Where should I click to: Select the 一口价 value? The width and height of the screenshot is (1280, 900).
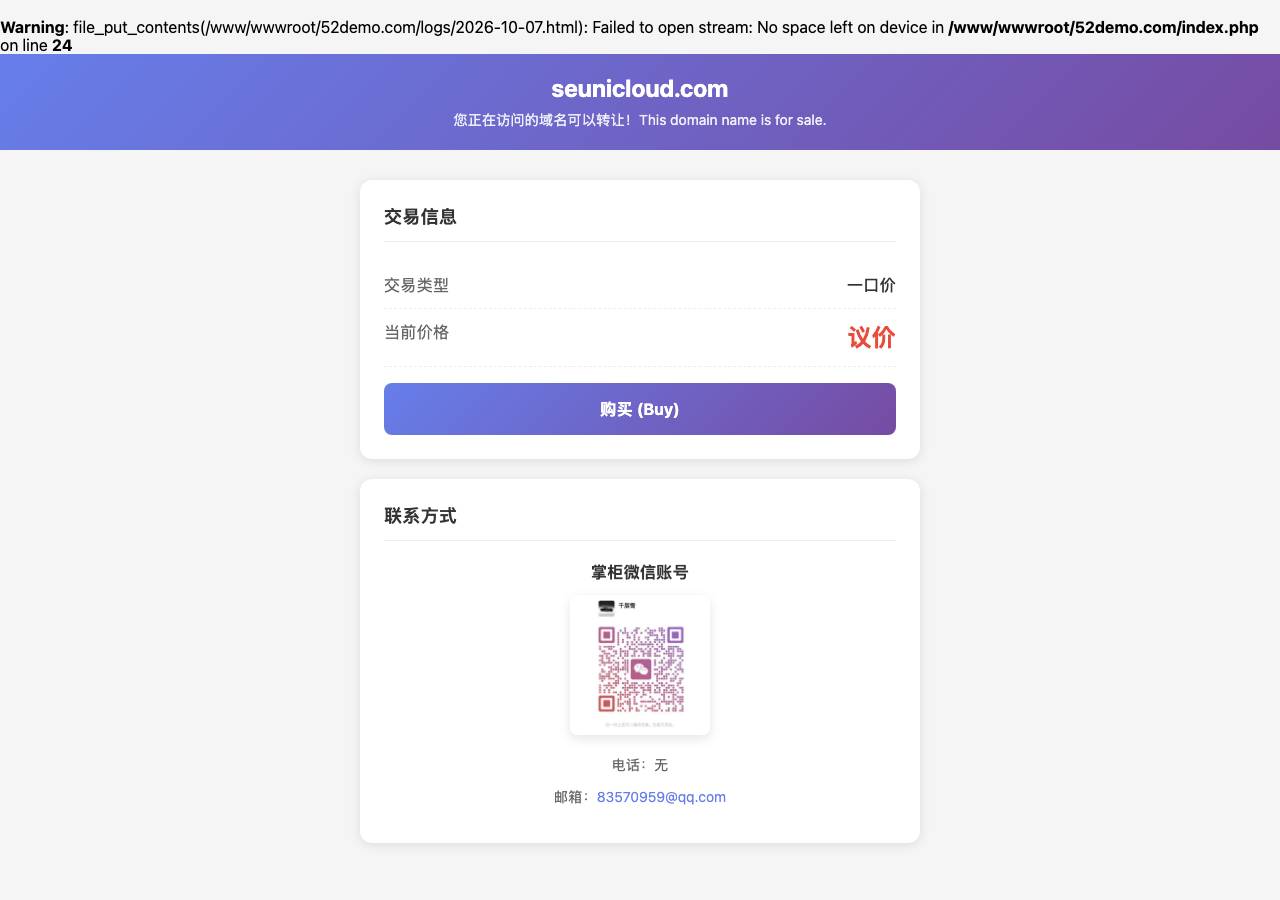coord(871,285)
